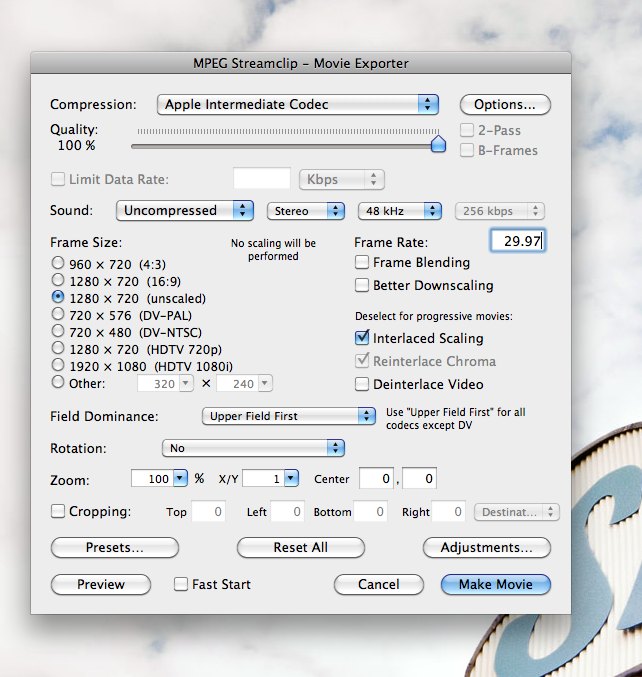Open the X/Y ratio combo arrow
Image resolution: width=642 pixels, height=677 pixels.
pos(291,478)
